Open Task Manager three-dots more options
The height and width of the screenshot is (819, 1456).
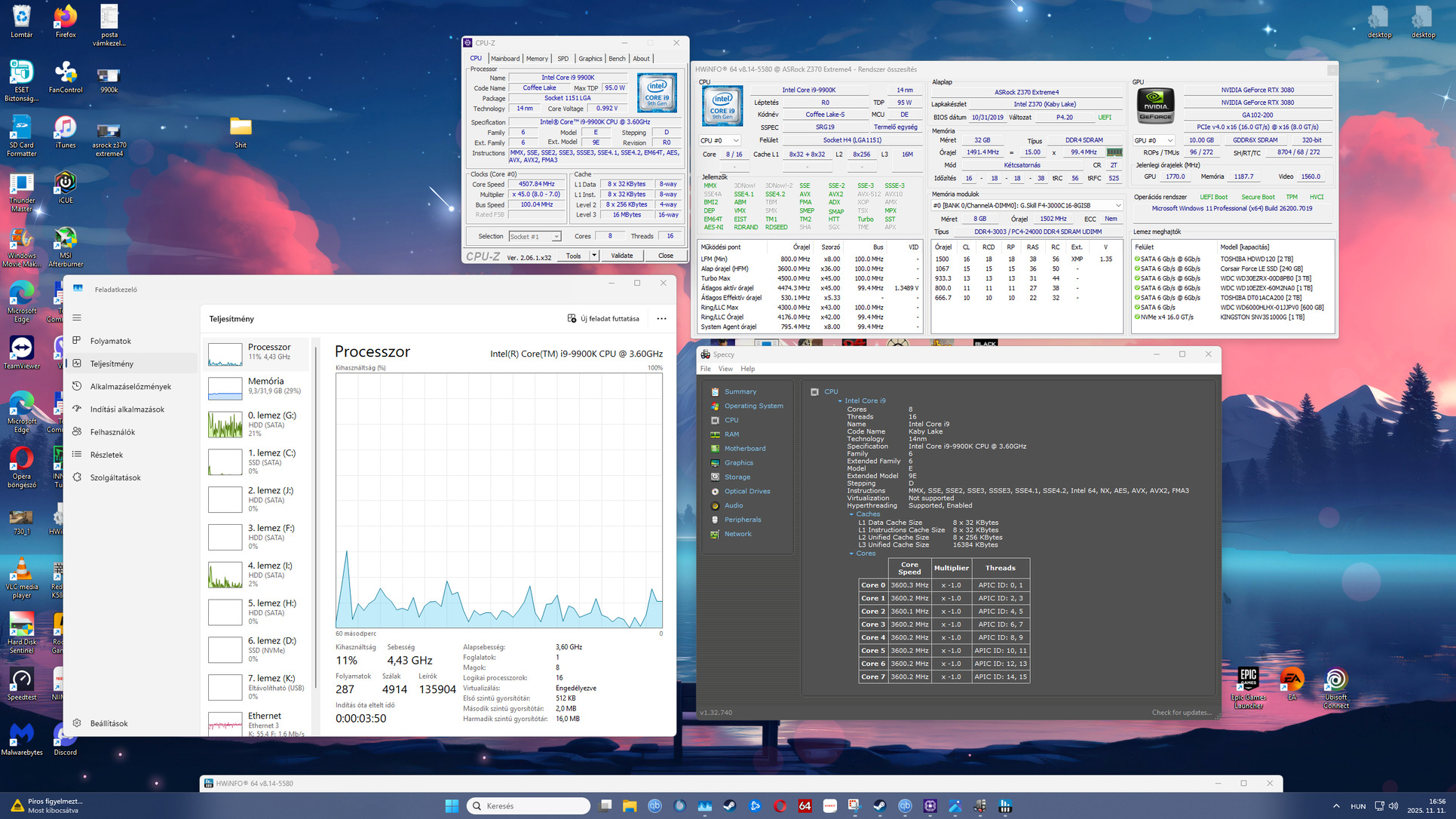coord(661,318)
